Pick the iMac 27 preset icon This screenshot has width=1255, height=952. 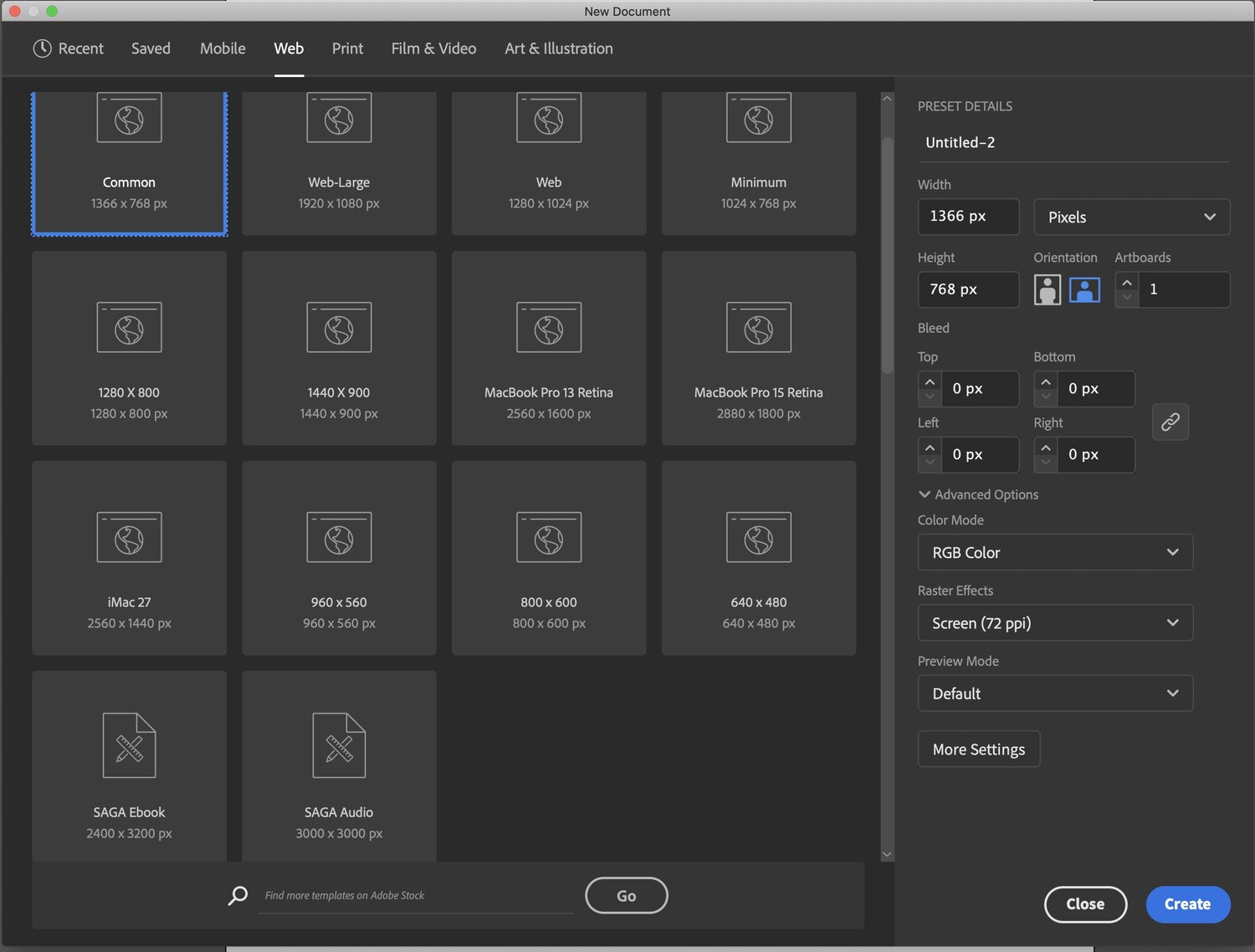pyautogui.click(x=129, y=537)
